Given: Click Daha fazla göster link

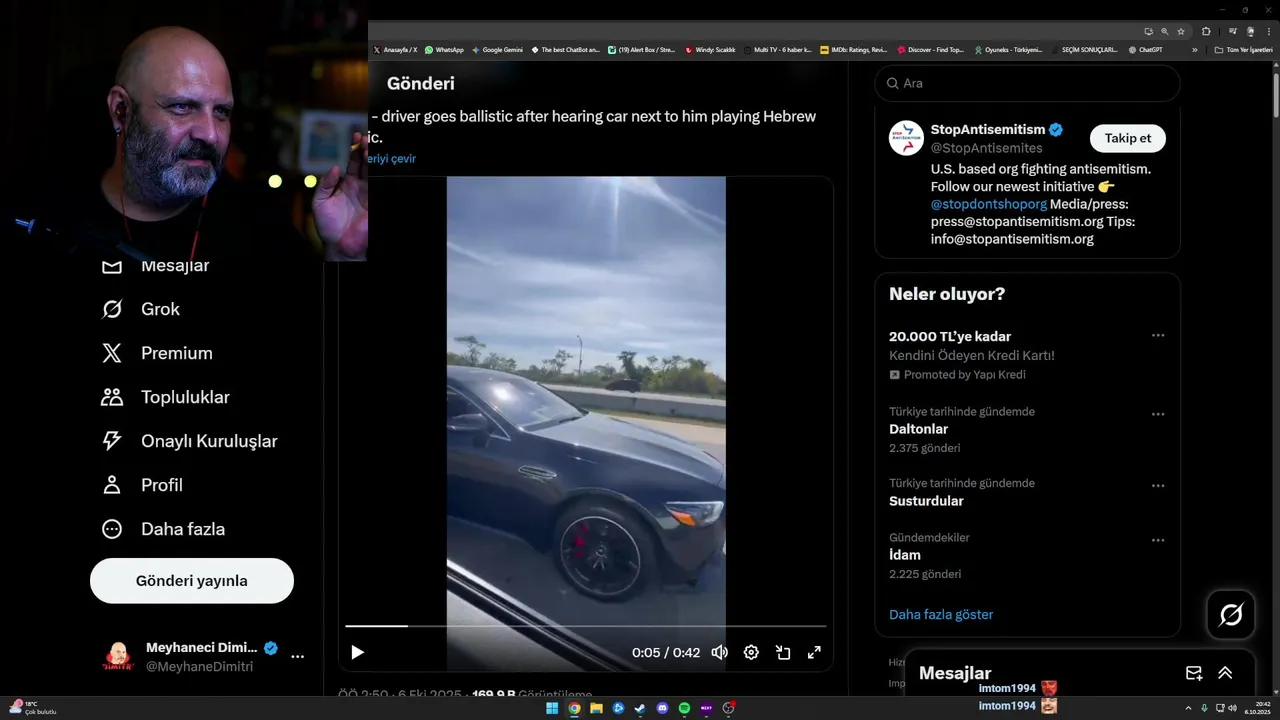Looking at the screenshot, I should (941, 614).
